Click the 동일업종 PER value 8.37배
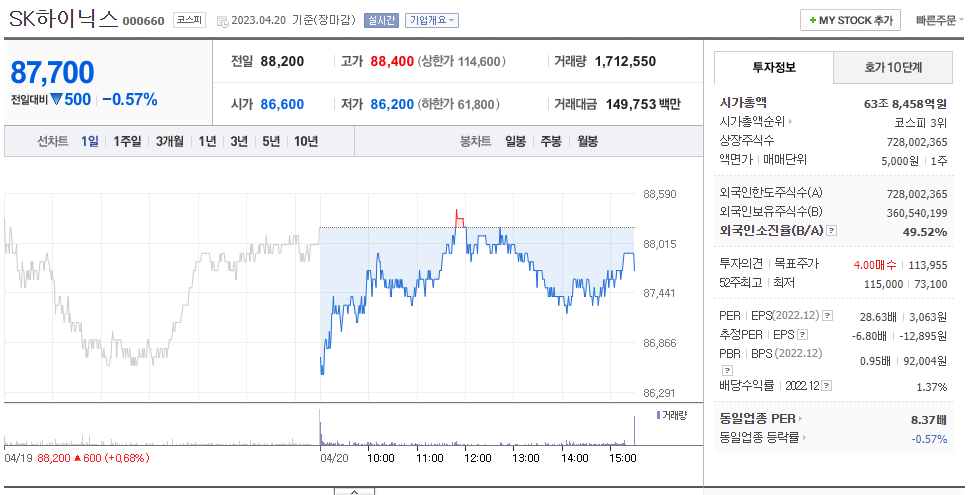This screenshot has height=495, width=973. [929, 420]
